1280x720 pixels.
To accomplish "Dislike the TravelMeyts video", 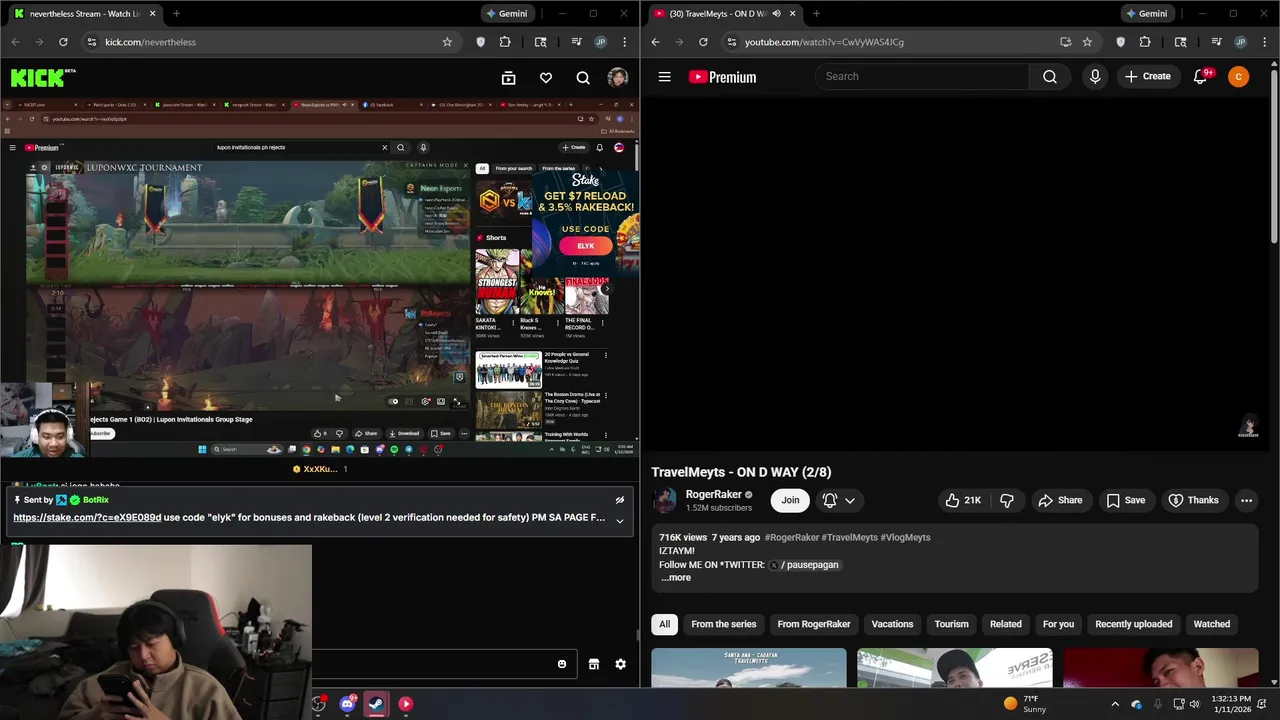I will pyautogui.click(x=1007, y=500).
